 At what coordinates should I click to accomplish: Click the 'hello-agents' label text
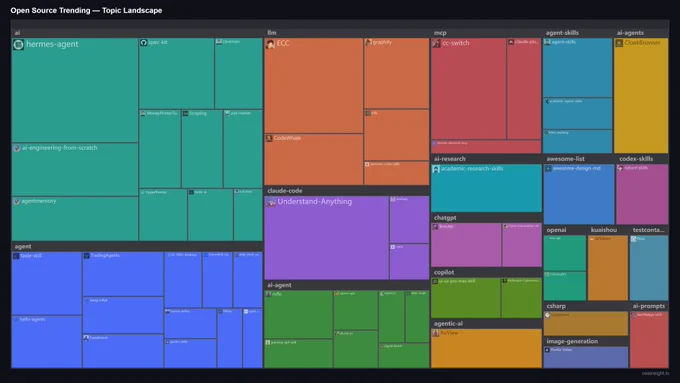(x=33, y=319)
